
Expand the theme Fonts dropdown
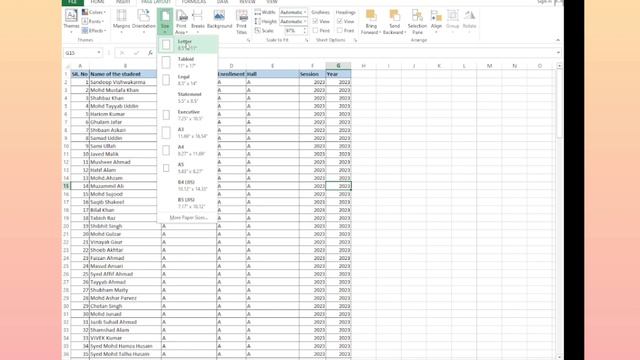[93, 21]
